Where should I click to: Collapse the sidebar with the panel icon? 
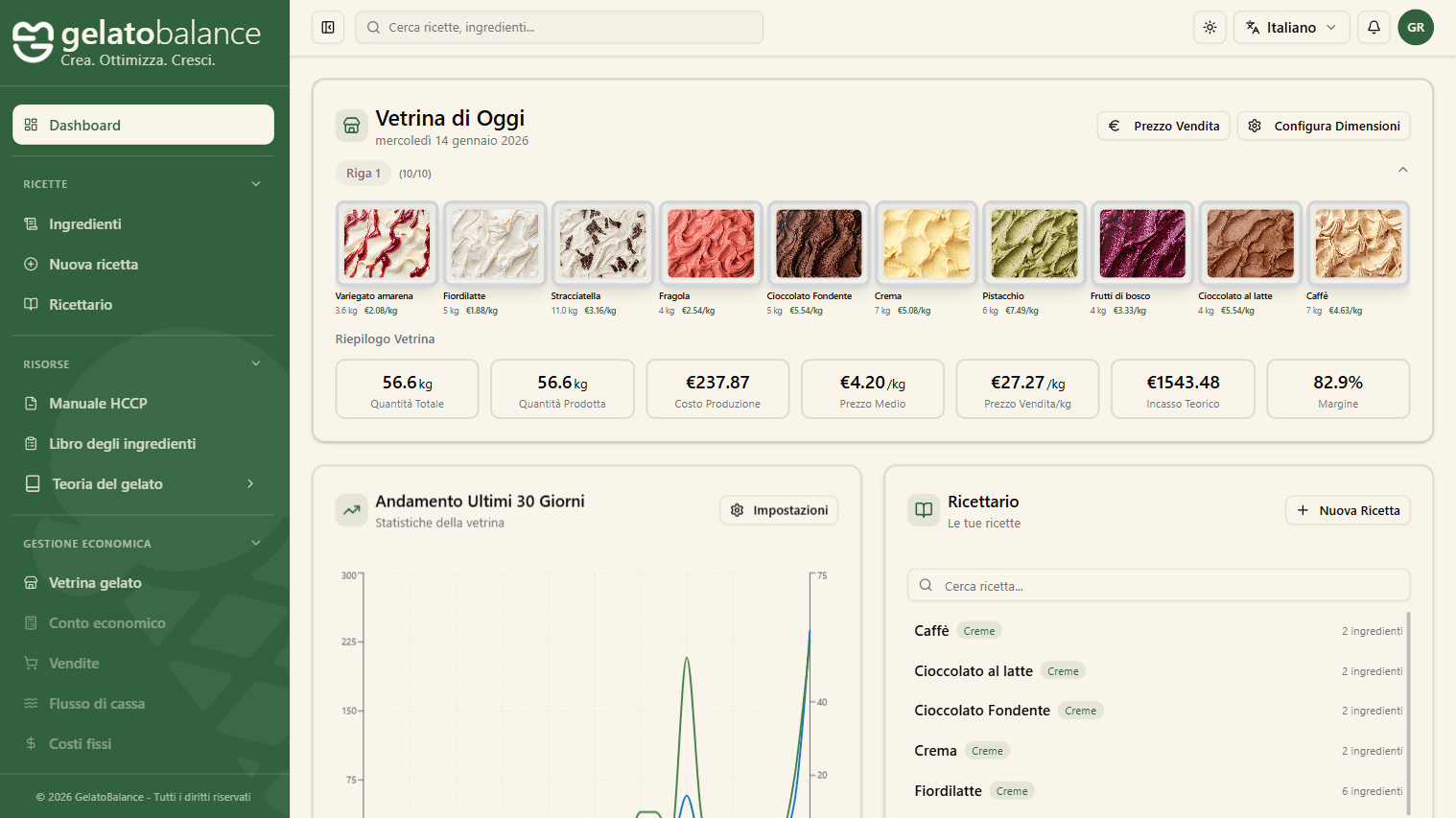(327, 27)
